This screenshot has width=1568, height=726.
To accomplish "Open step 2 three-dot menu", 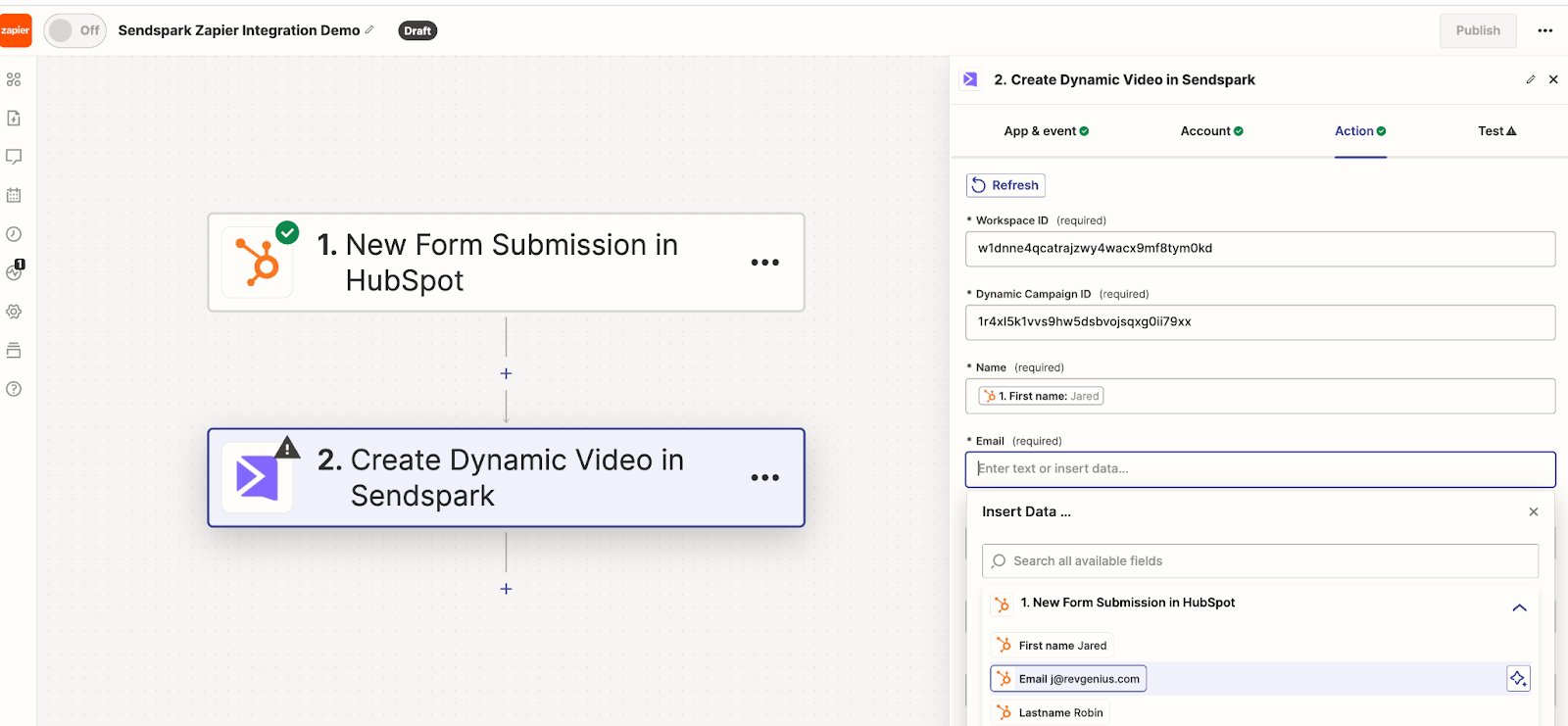I will click(765, 478).
